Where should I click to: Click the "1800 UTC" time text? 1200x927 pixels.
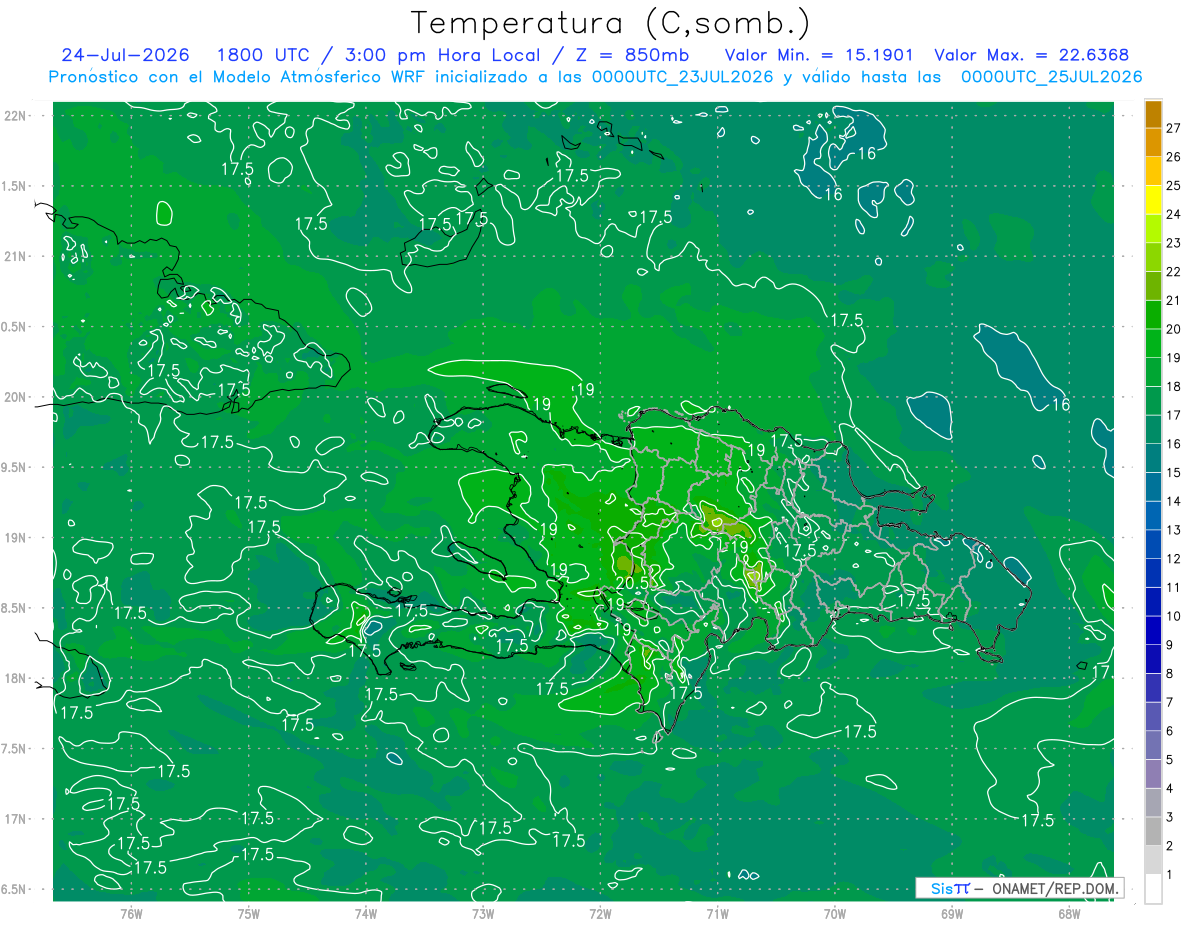click(x=263, y=55)
